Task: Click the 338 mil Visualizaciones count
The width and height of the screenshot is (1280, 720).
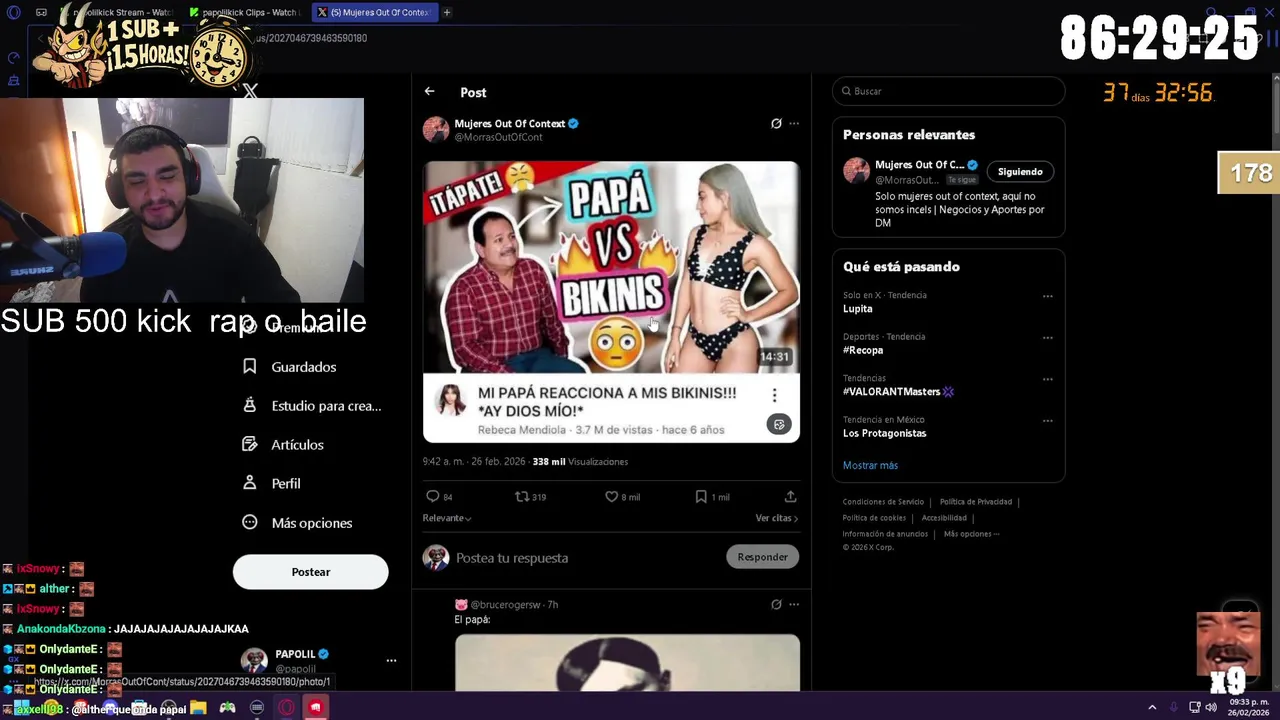Action: tap(580, 462)
